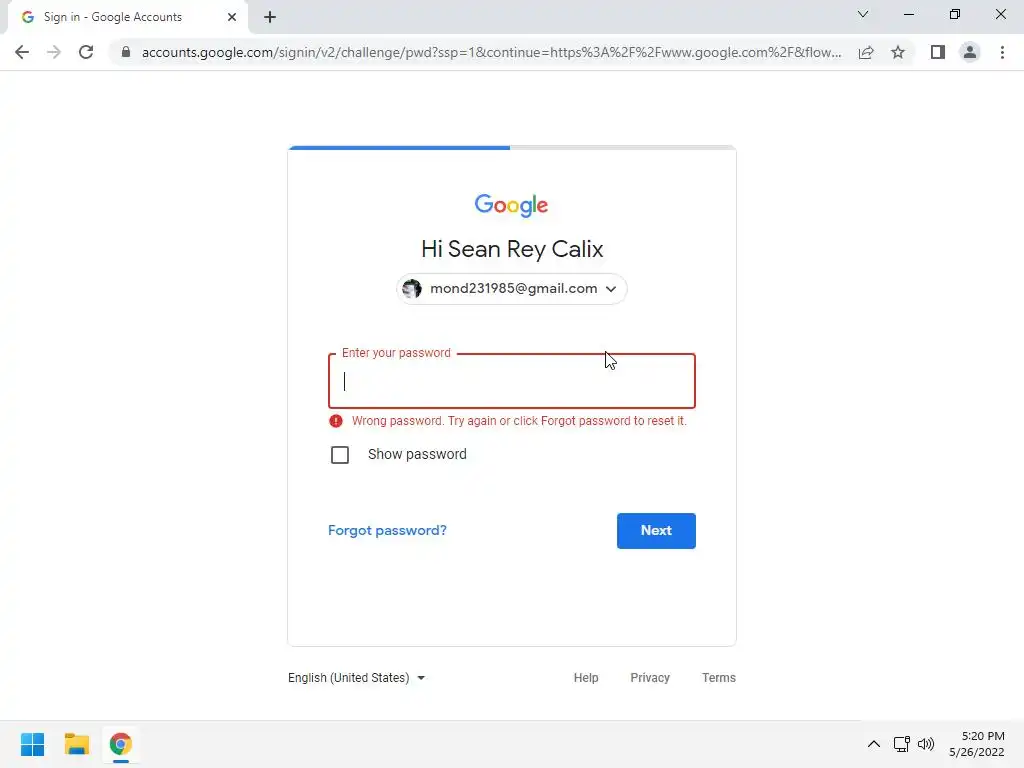
Task: Click the Hi Sean Rey Calix heading
Action: [511, 249]
